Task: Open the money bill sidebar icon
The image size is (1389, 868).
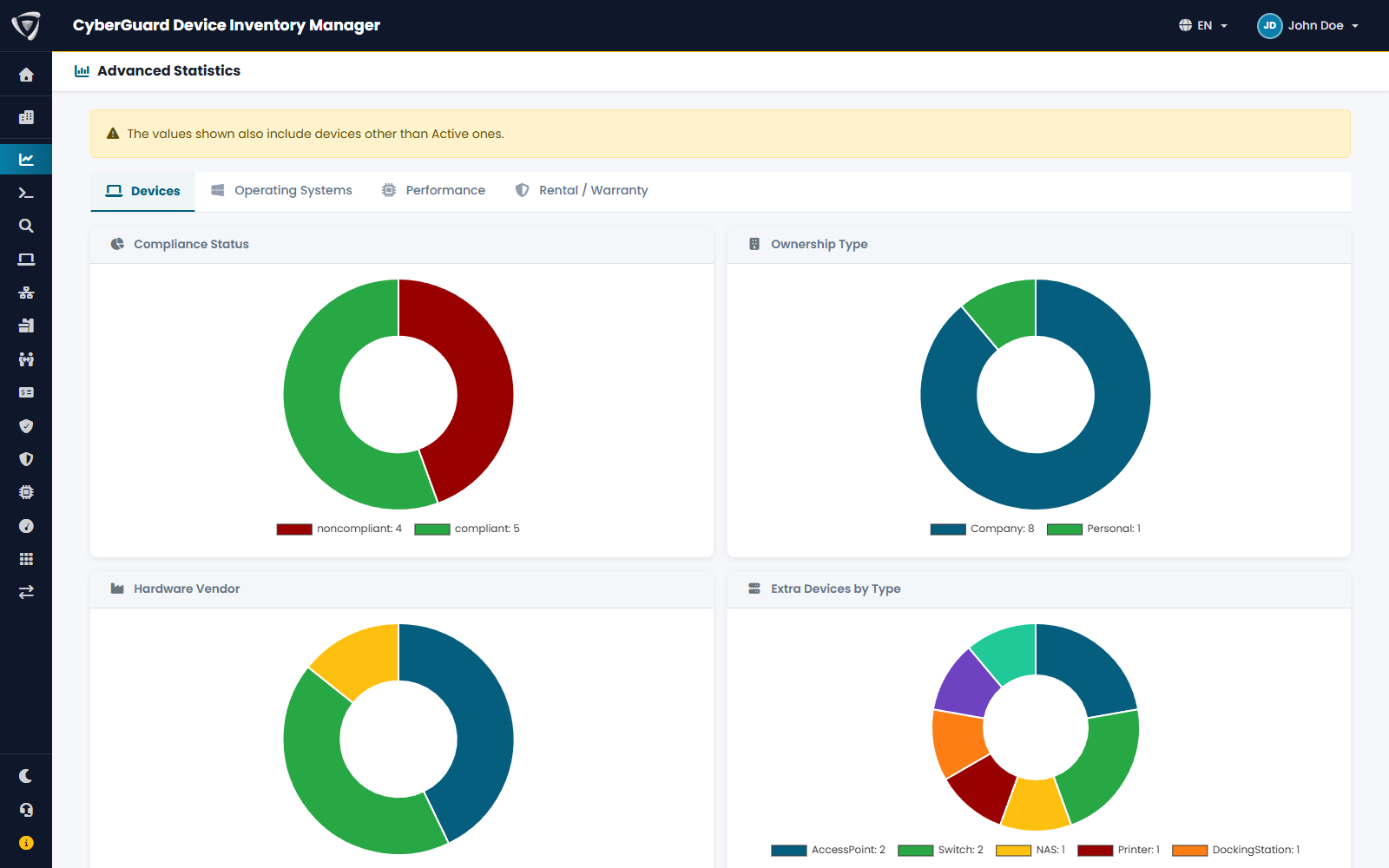Action: point(26,392)
